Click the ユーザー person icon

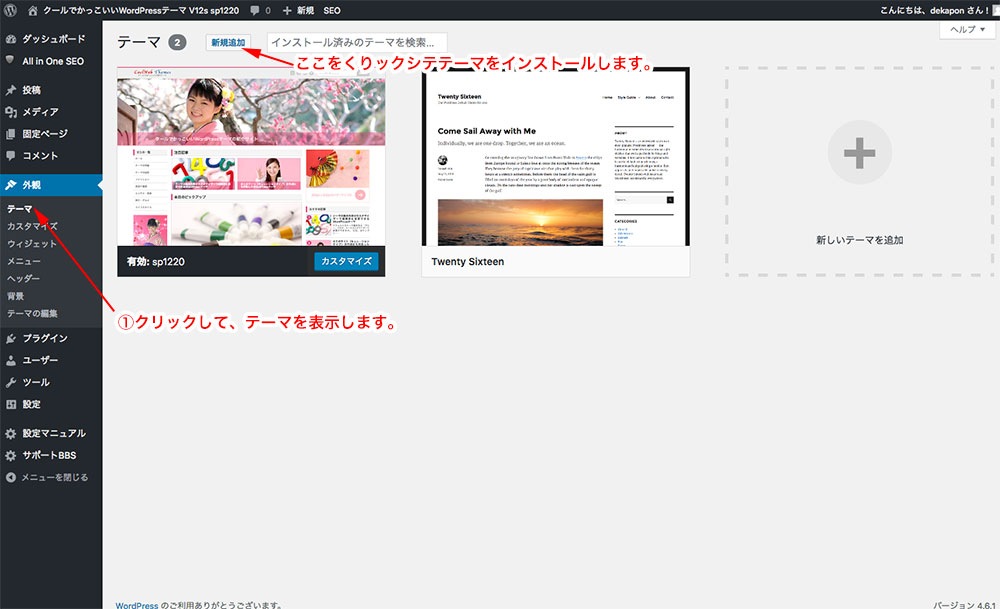click(x=11, y=360)
